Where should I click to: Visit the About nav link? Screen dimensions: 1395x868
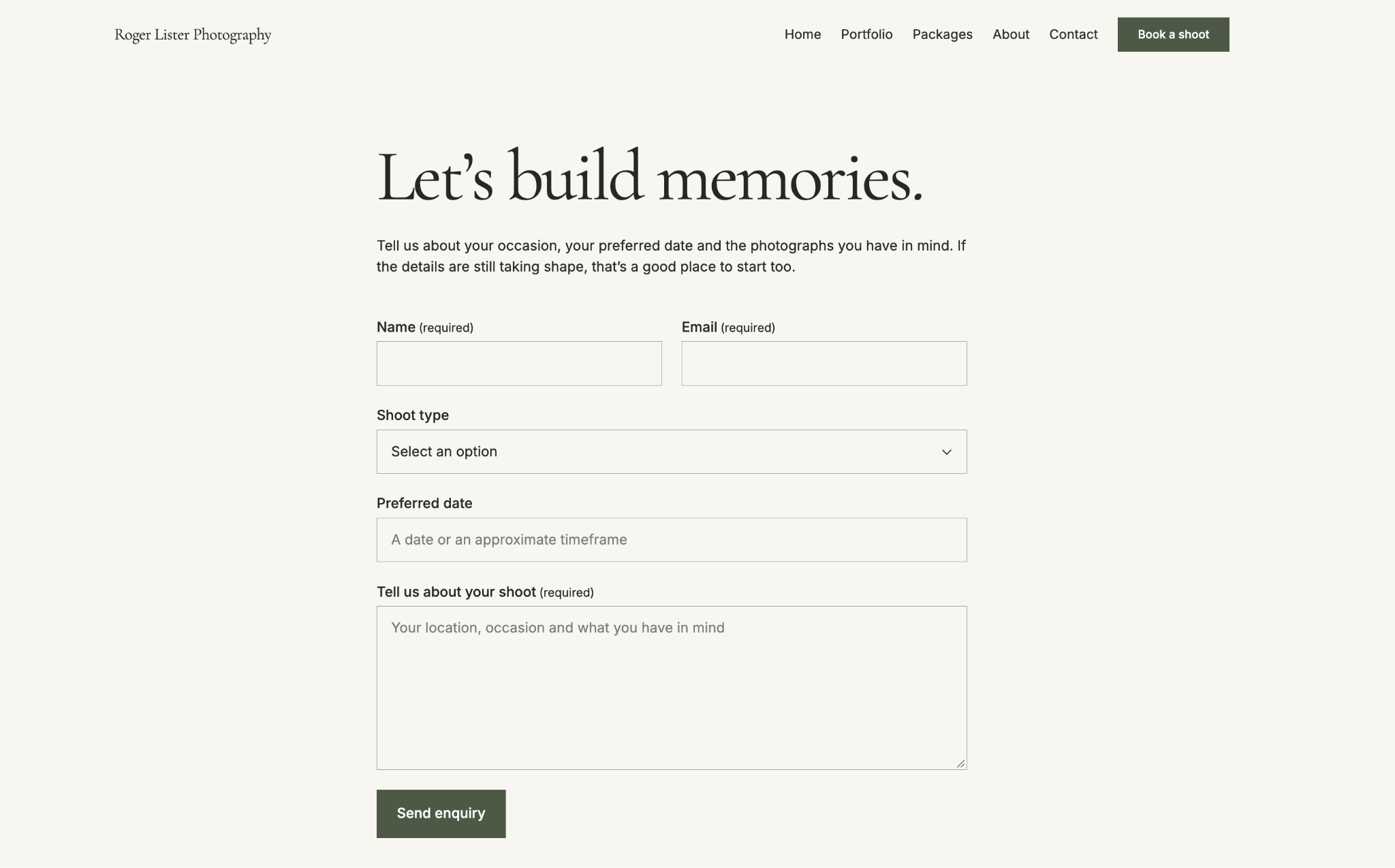tap(1010, 35)
